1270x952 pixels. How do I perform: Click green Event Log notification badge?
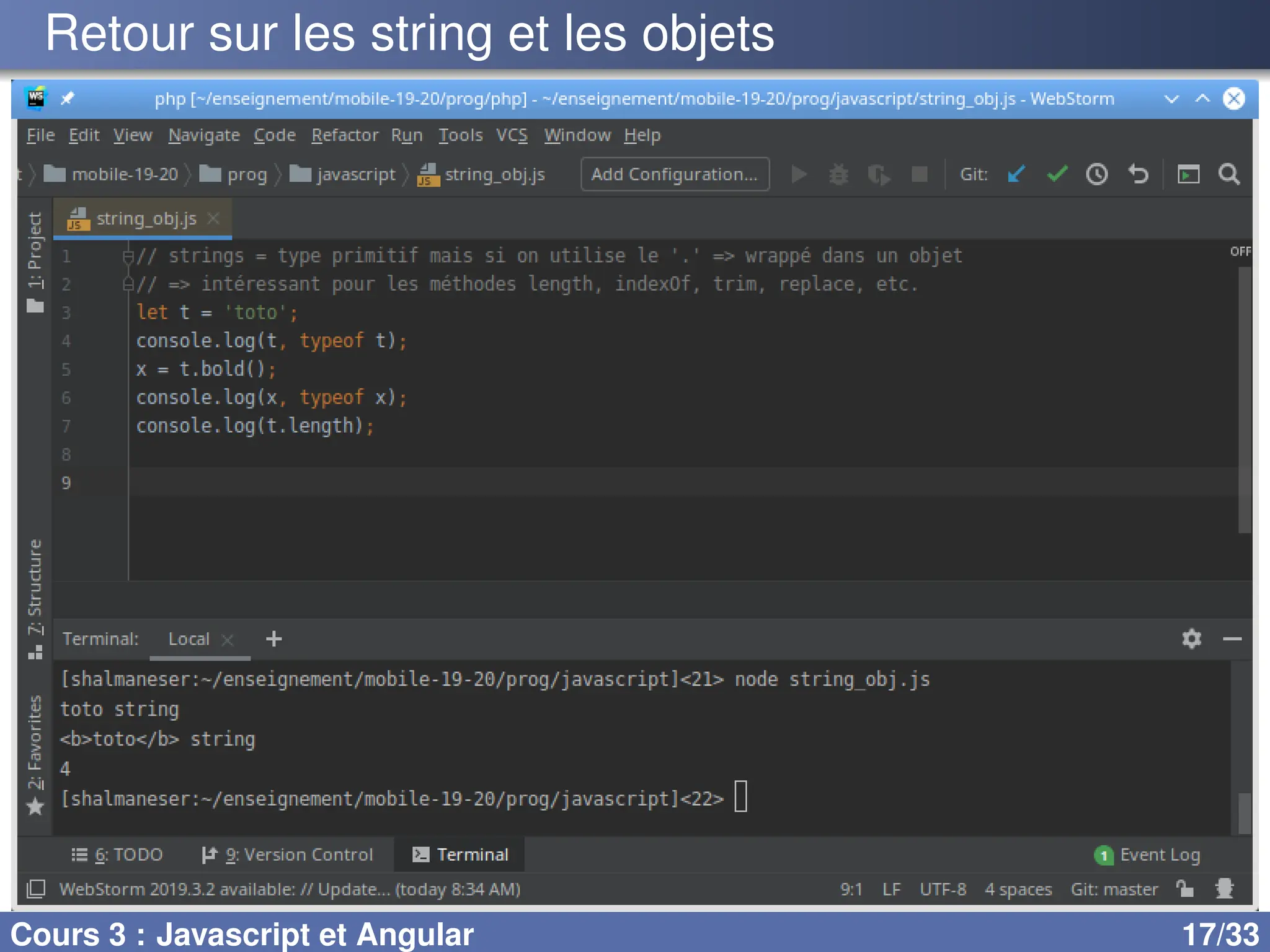pos(1103,856)
